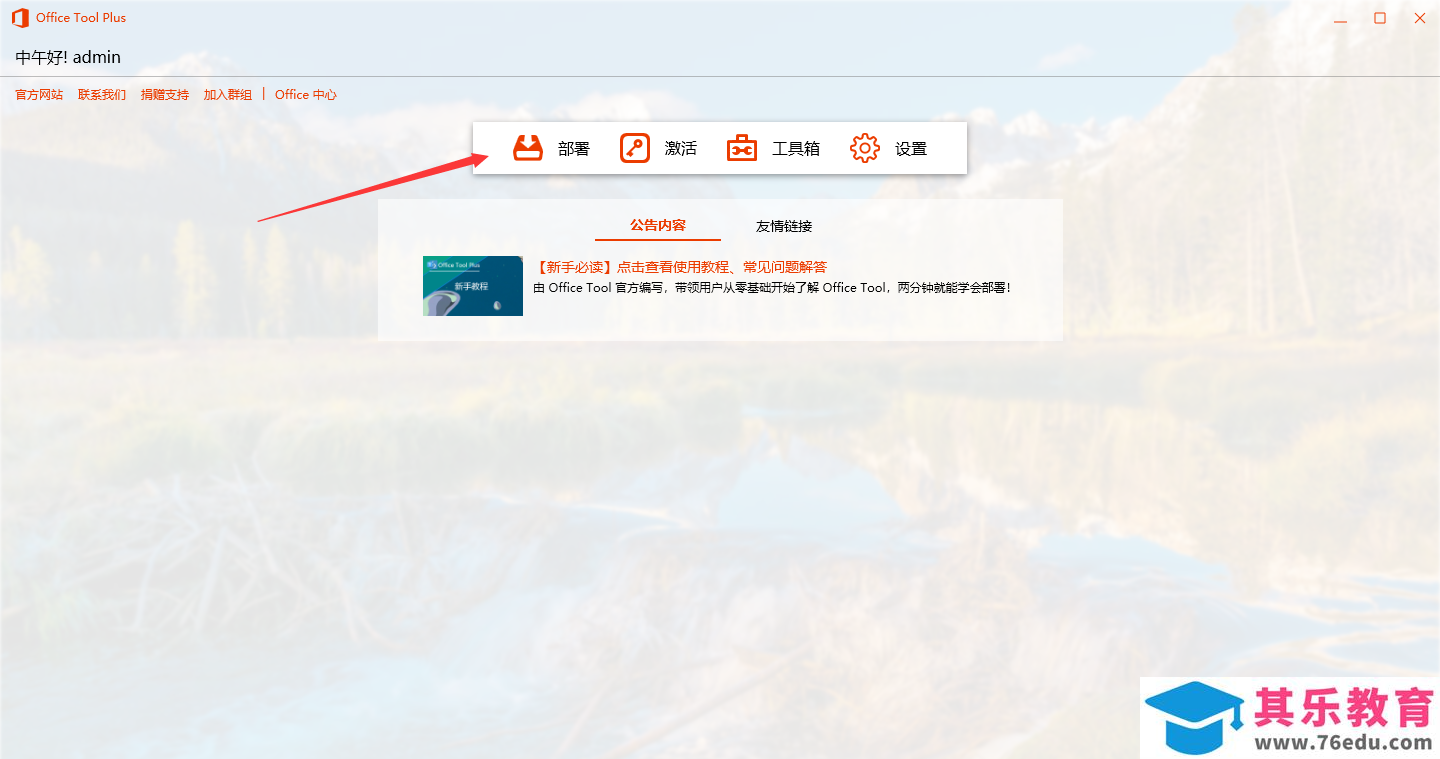Minimize the Office Tool Plus window

tap(1340, 18)
